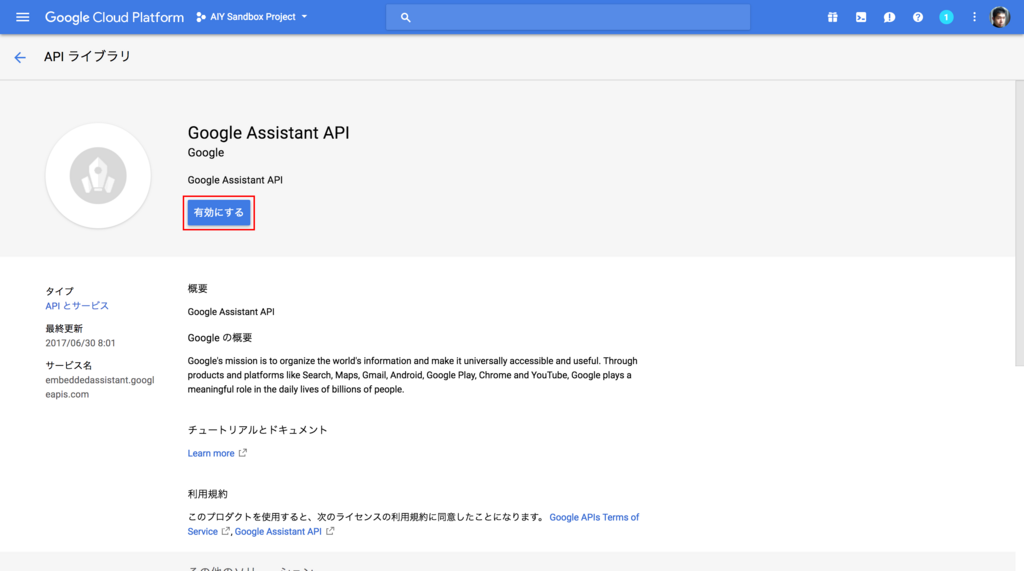Click the タイプ label

(59, 291)
